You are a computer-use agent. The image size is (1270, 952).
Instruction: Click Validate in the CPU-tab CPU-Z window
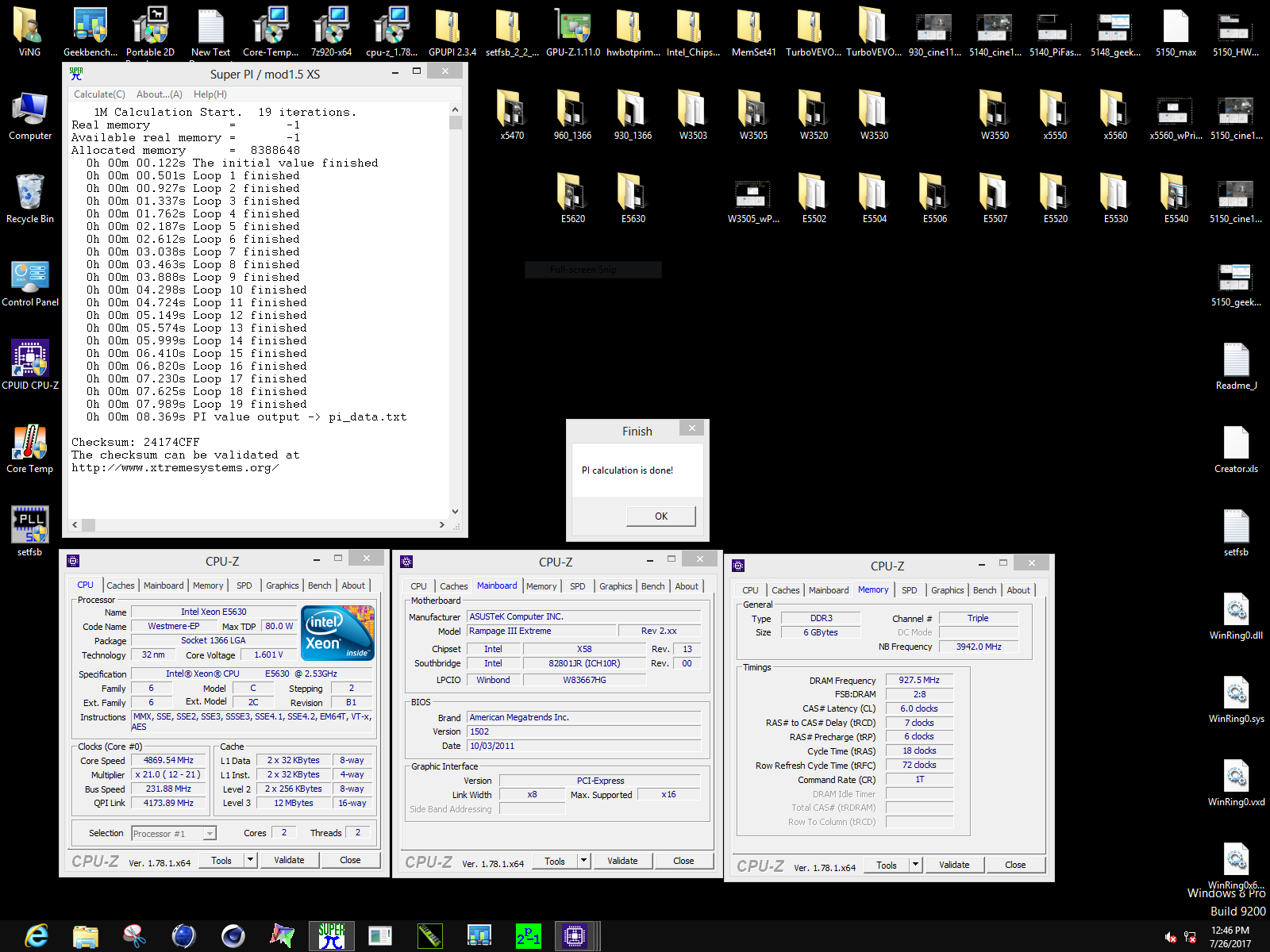pyautogui.click(x=289, y=860)
